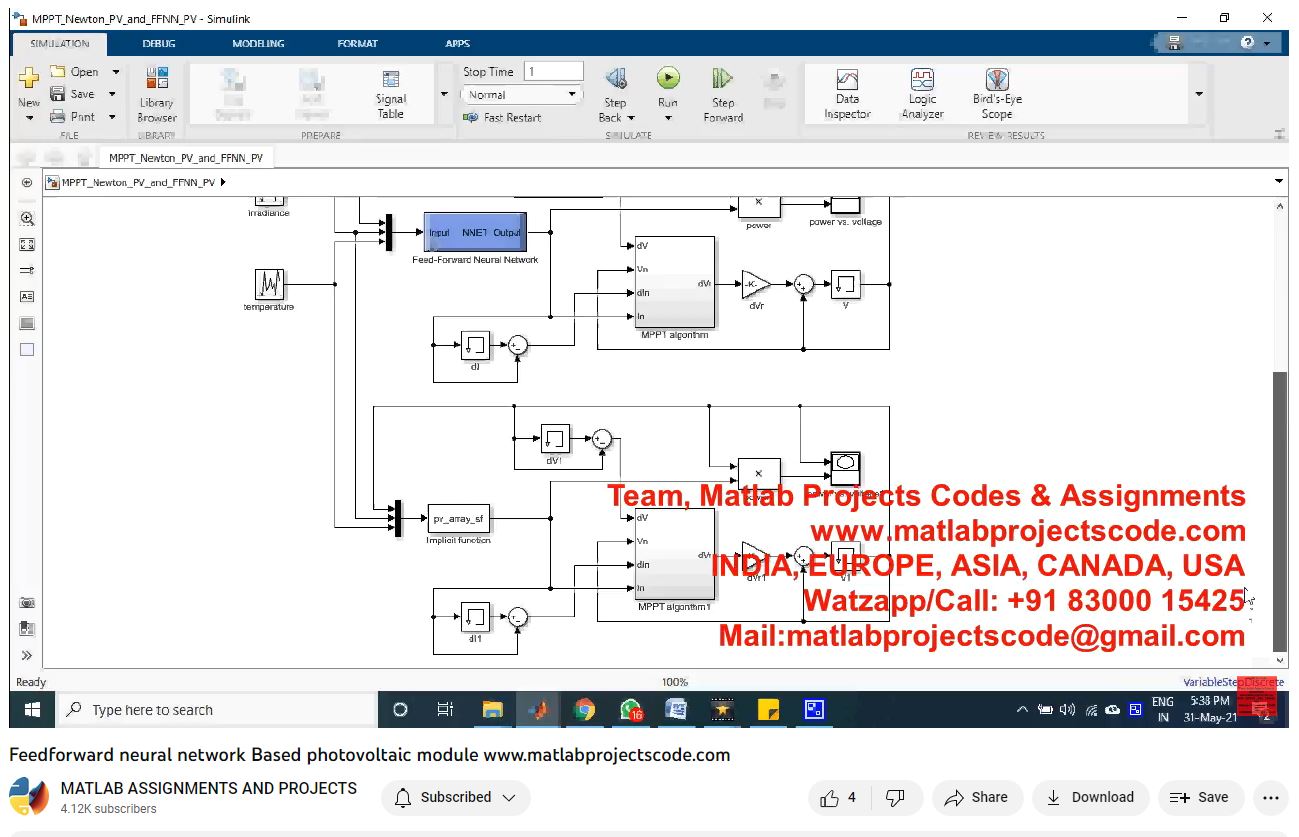The width and height of the screenshot is (1299, 837).
Task: Click the Step Back icon
Action: click(x=616, y=80)
